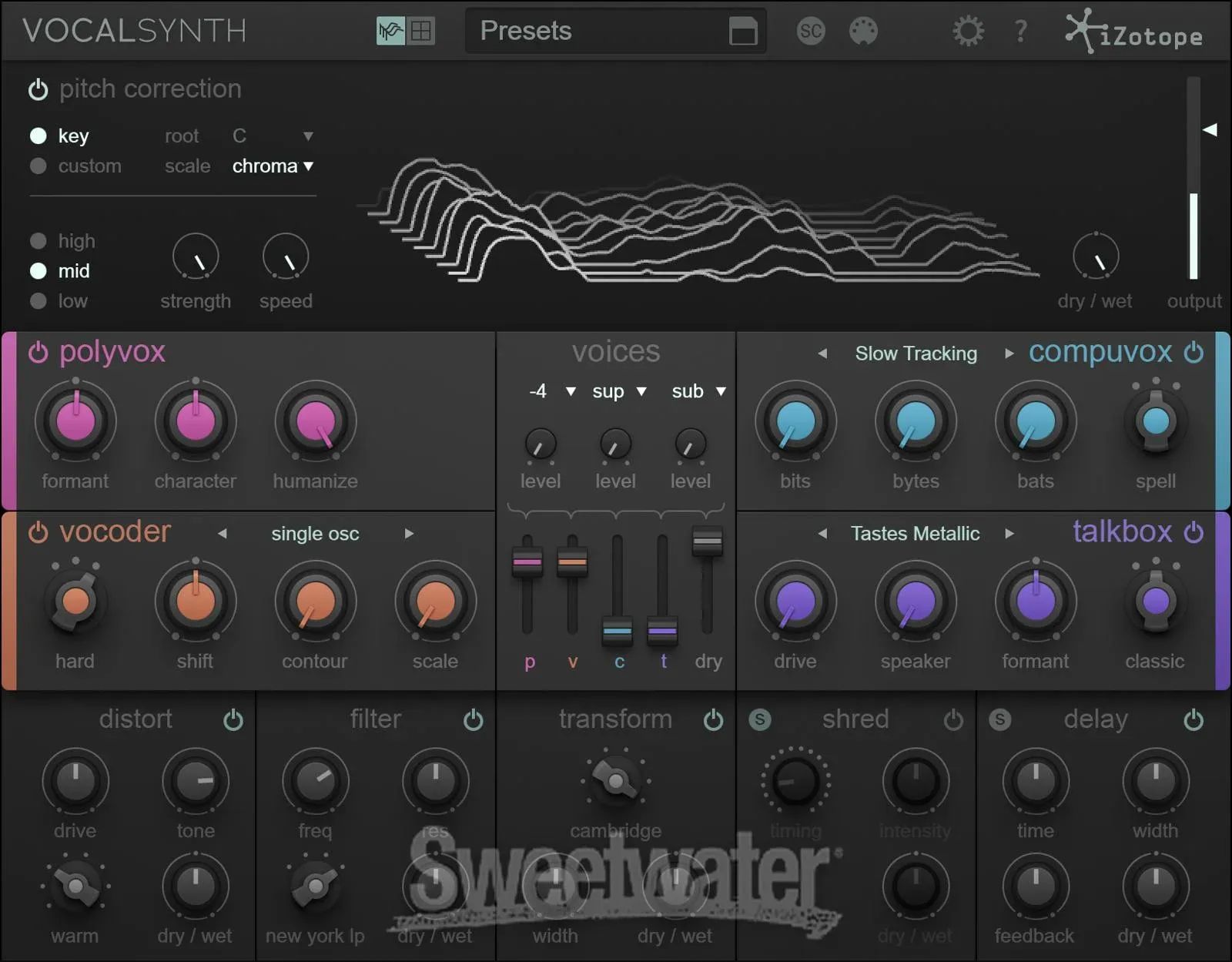Click the pitch correction strength knob
Viewport: 1232px width, 962px height.
tap(196, 256)
